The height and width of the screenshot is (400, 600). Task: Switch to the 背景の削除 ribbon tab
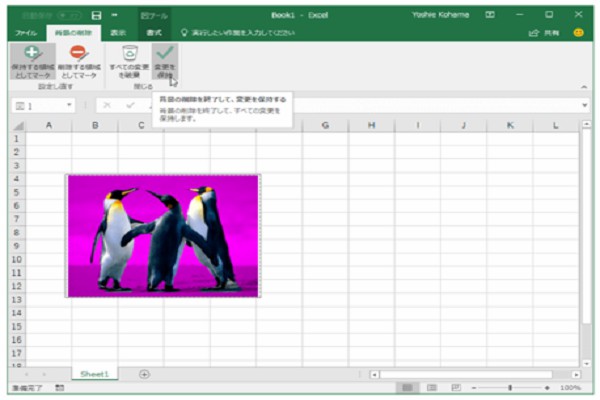tap(73, 33)
